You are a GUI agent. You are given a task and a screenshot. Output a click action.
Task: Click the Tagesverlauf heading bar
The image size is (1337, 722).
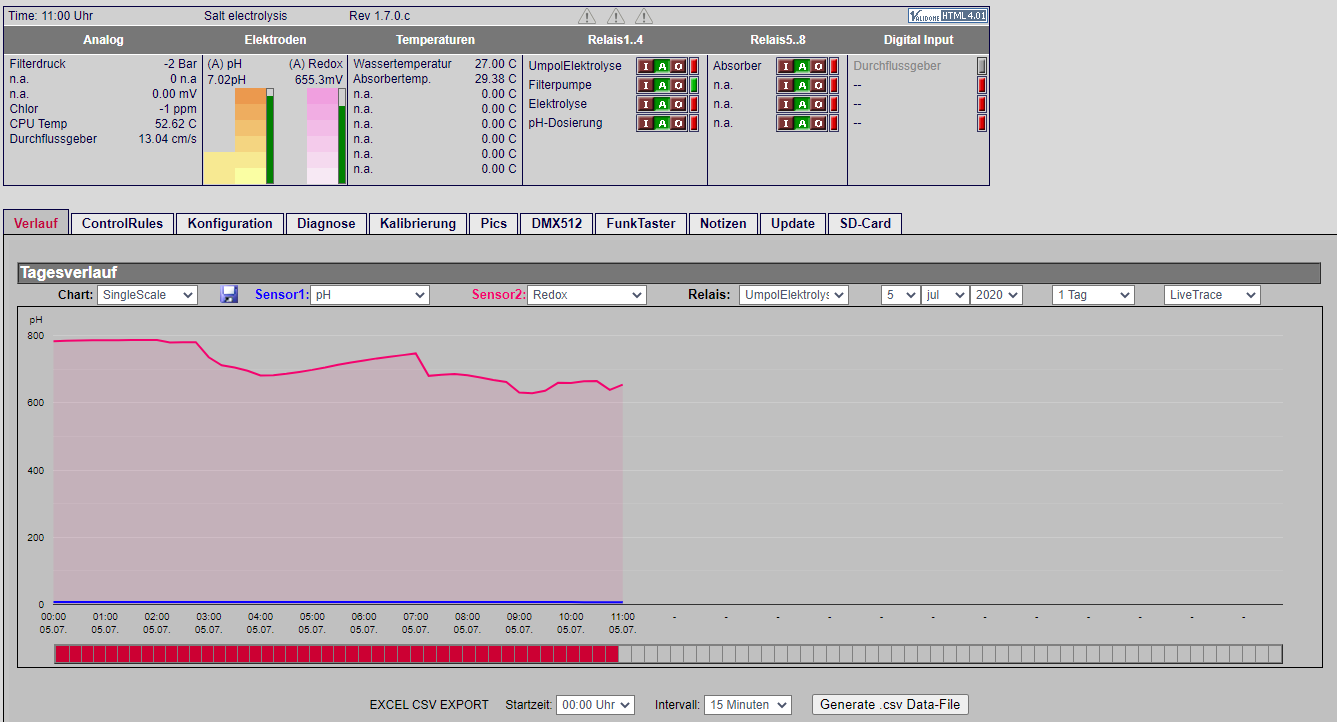pyautogui.click(x=669, y=273)
